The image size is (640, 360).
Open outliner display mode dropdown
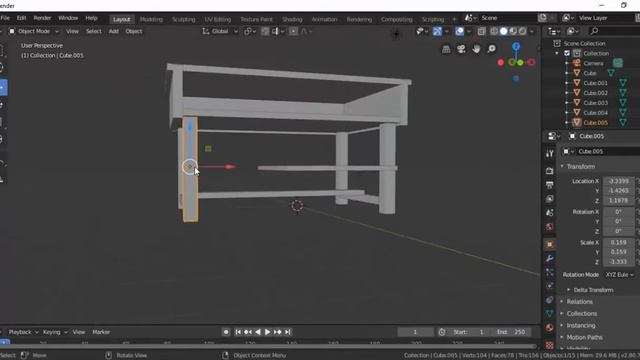[554, 31]
